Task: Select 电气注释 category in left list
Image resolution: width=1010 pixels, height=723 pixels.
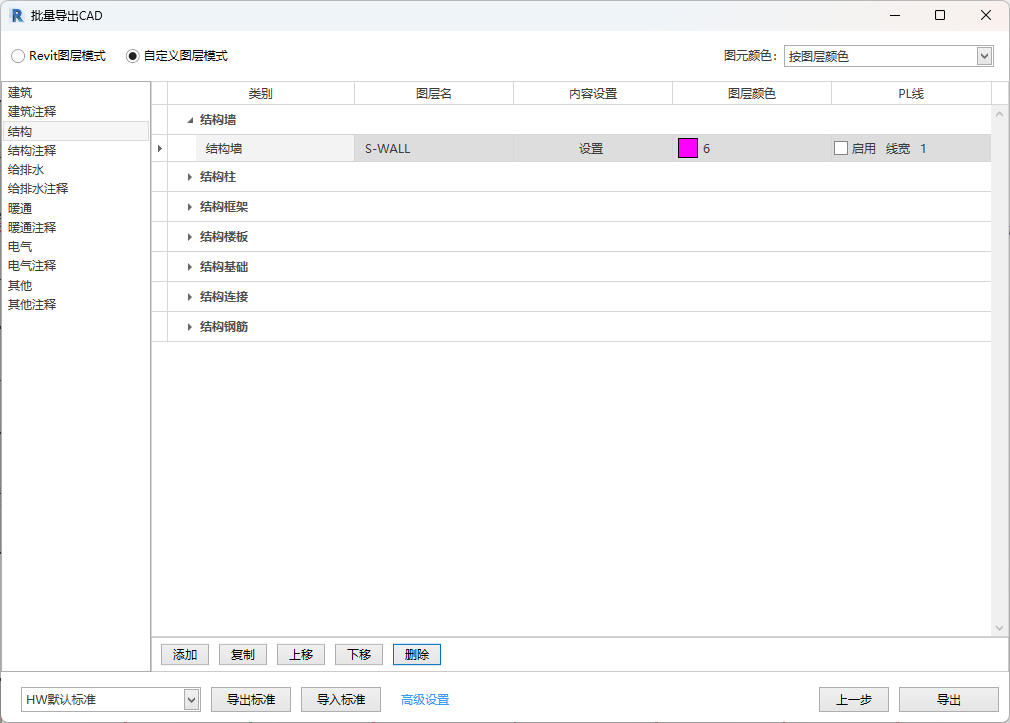Action: click(32, 266)
